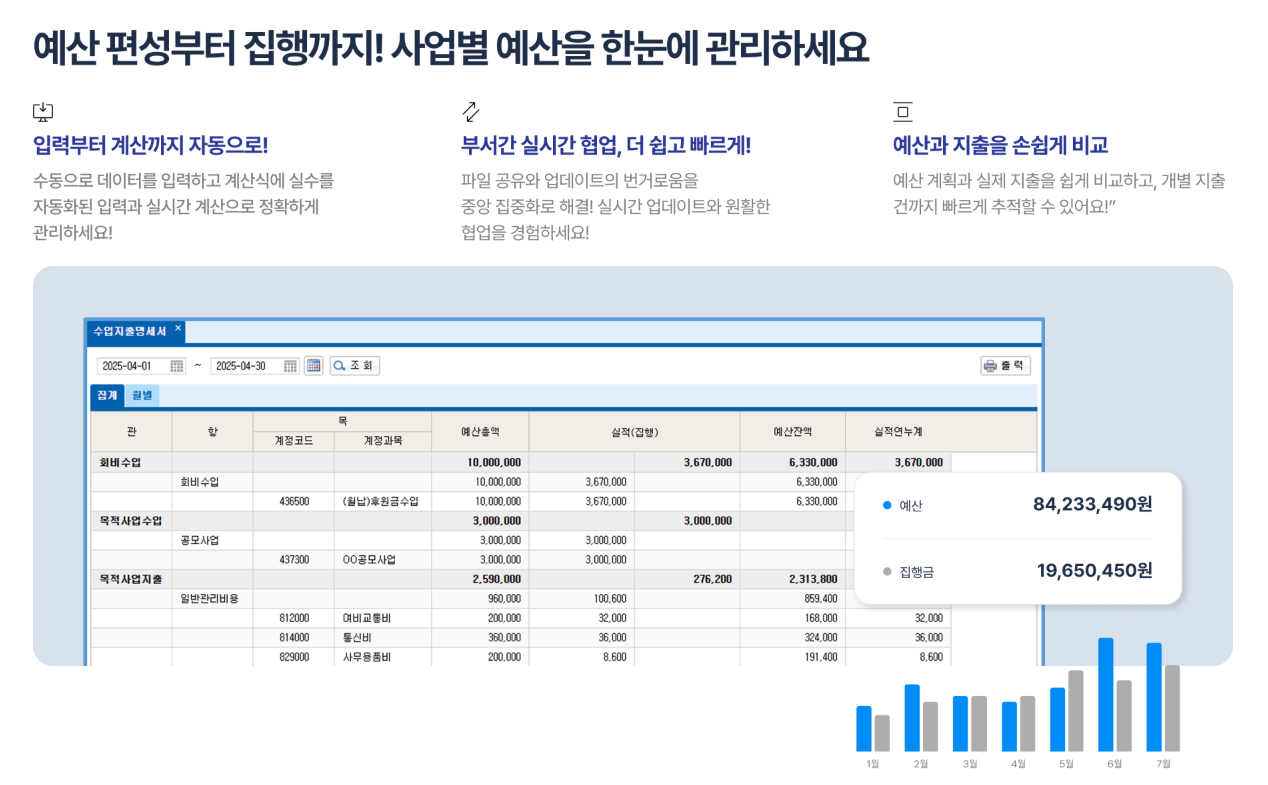
Task: Close the 수입지출명세서 tab with its X
Action: pos(178,328)
